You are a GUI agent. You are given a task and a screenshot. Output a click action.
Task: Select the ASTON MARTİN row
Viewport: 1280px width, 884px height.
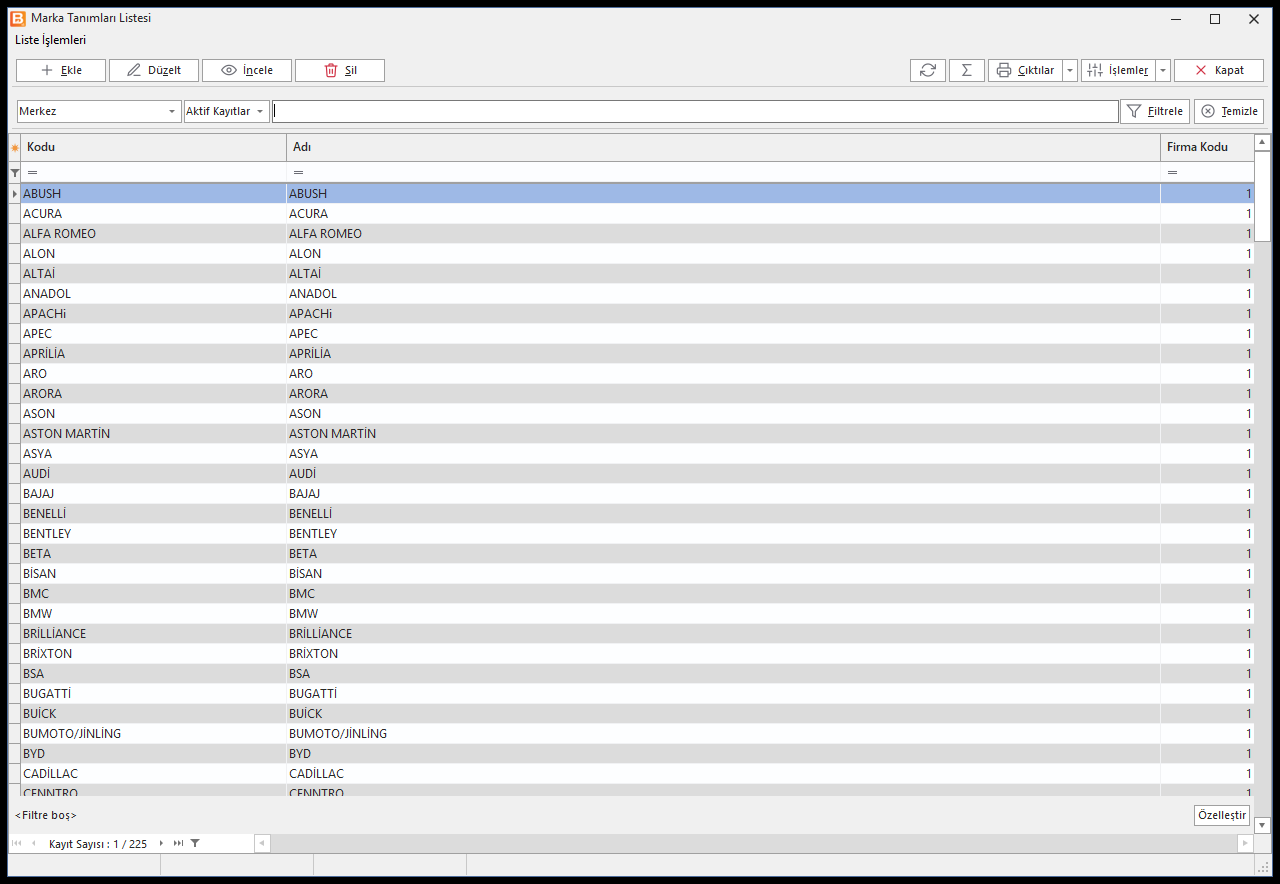(637, 434)
